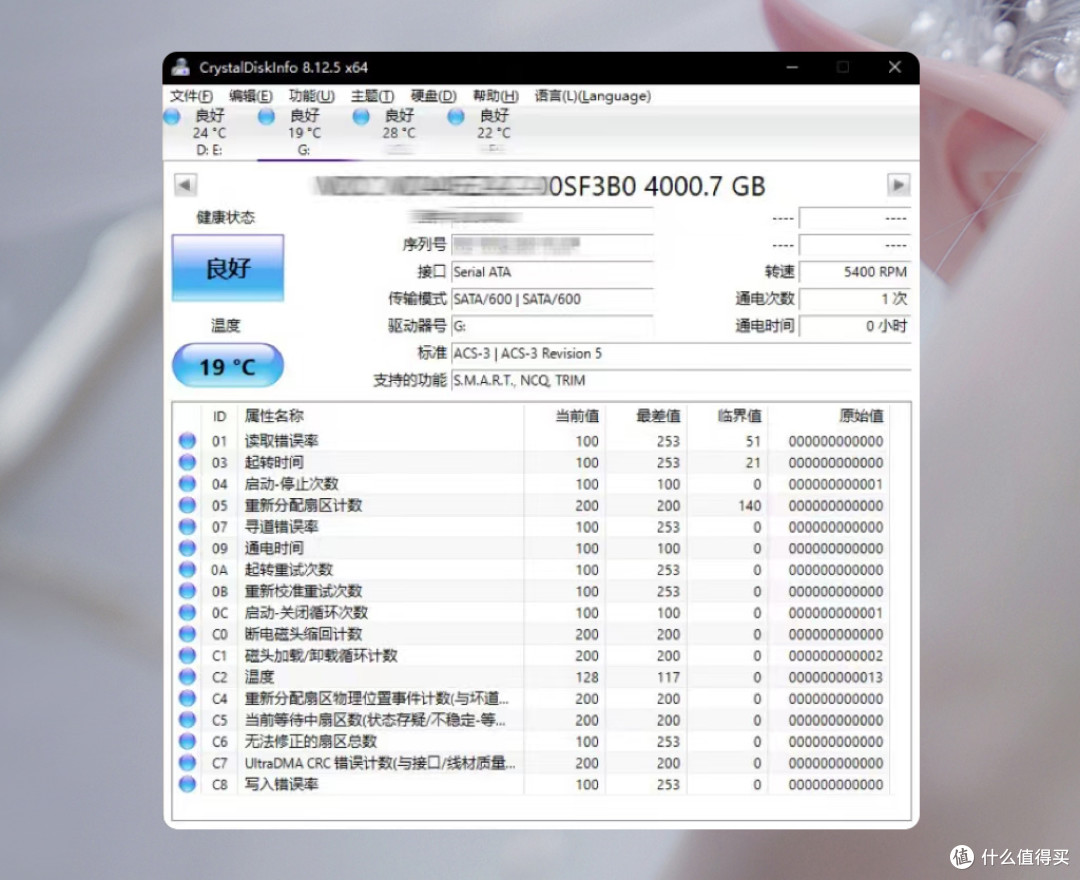The height and width of the screenshot is (880, 1080).
Task: Select the 重新分配扇区计数 attribute name
Action: (x=304, y=505)
